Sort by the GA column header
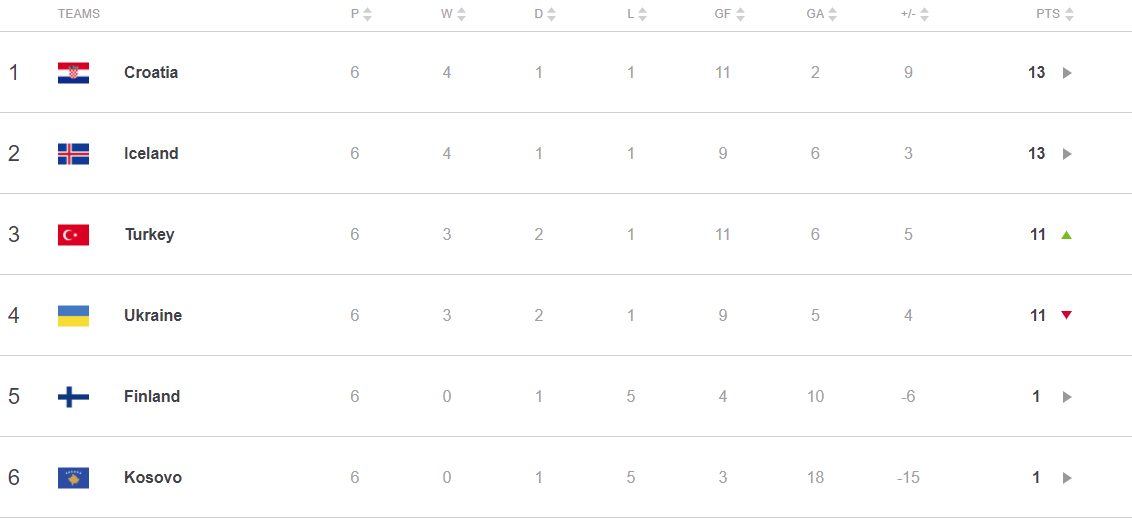 pyautogui.click(x=822, y=14)
